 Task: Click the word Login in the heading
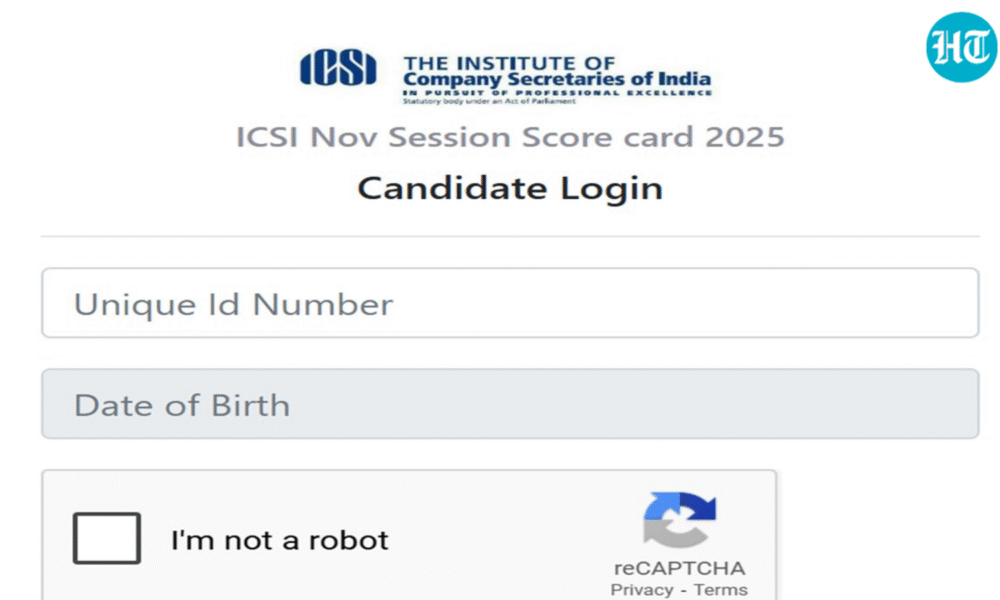tap(612, 189)
